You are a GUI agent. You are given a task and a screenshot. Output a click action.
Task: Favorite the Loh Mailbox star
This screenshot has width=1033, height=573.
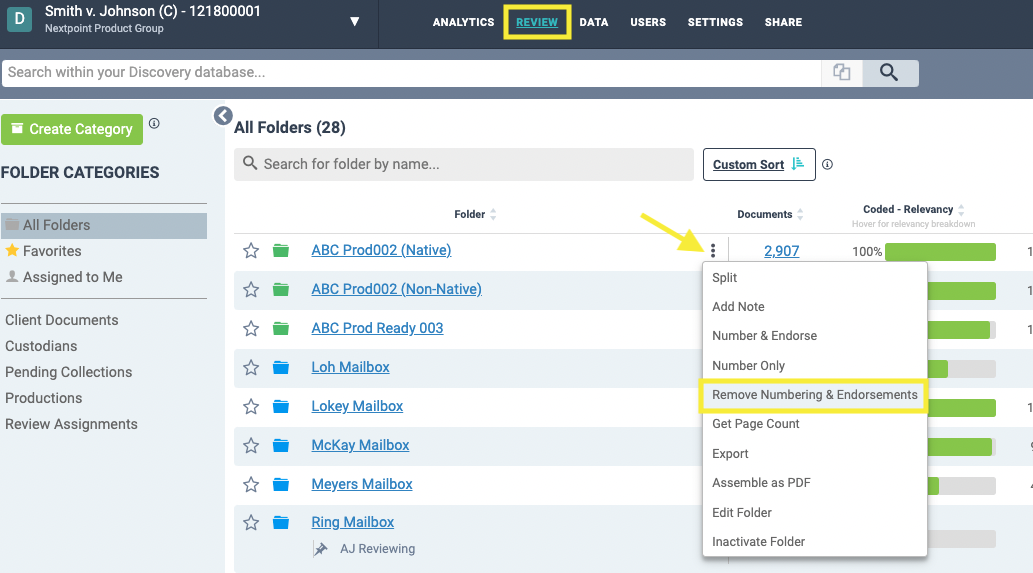[x=251, y=368]
